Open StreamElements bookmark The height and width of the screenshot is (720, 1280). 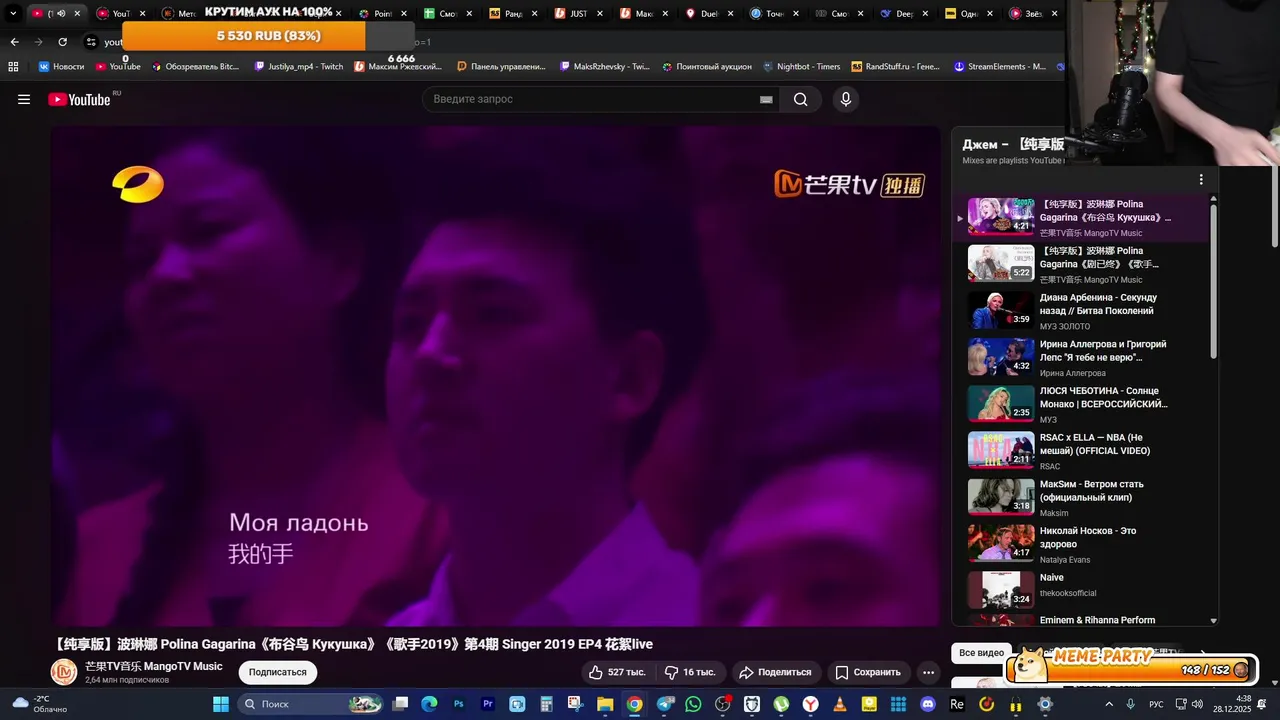point(999,67)
